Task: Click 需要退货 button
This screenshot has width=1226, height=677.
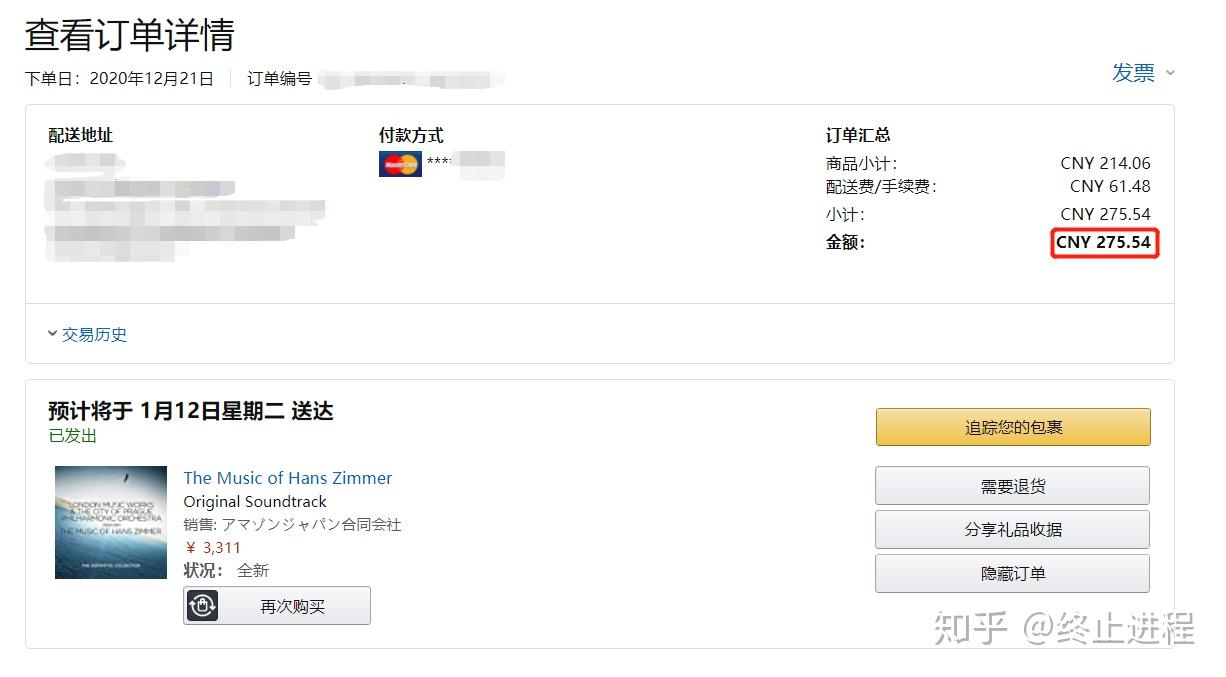Action: [x=1012, y=486]
